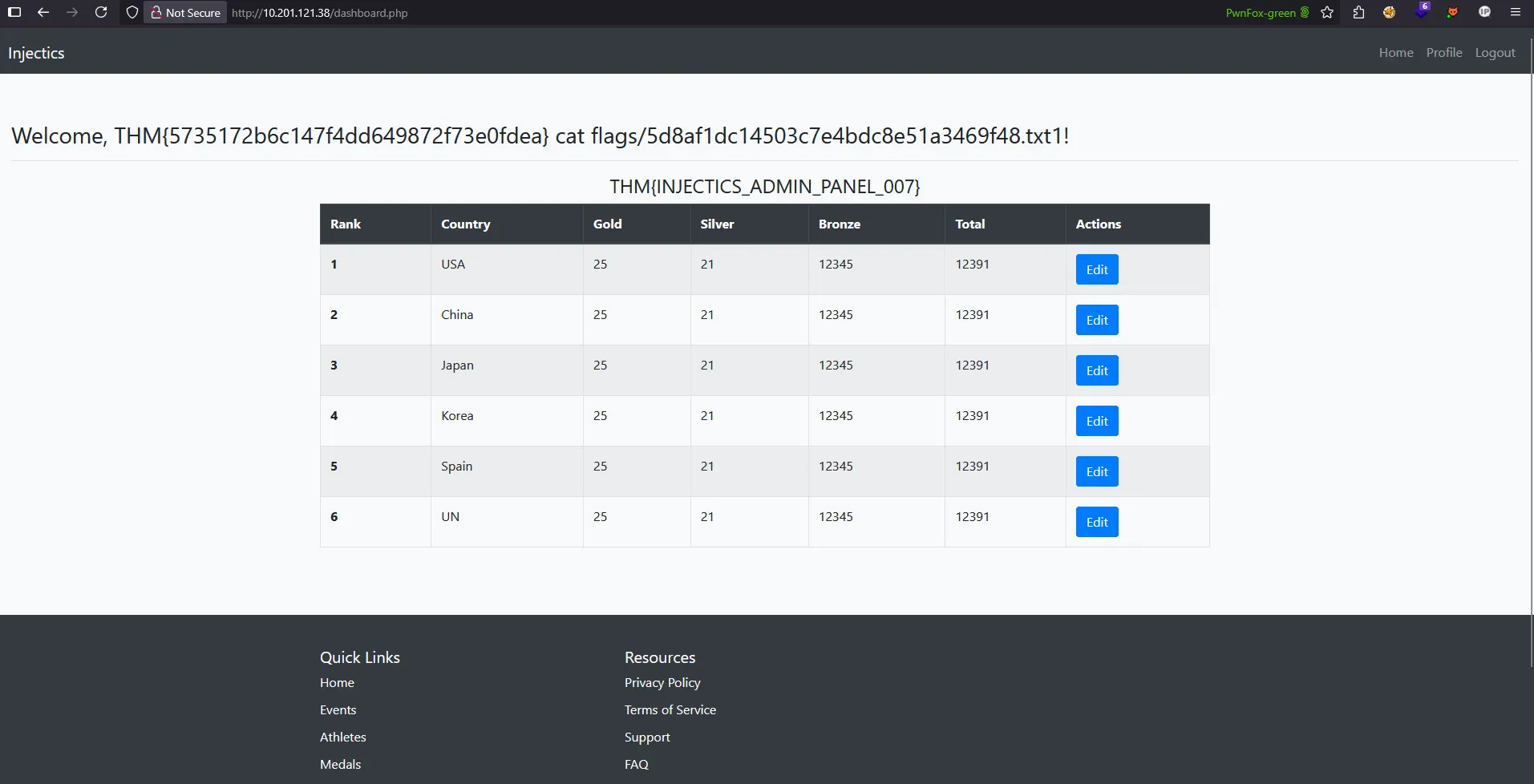Open the browser Extensions puzzle icon
1534x784 pixels.
(1358, 12)
